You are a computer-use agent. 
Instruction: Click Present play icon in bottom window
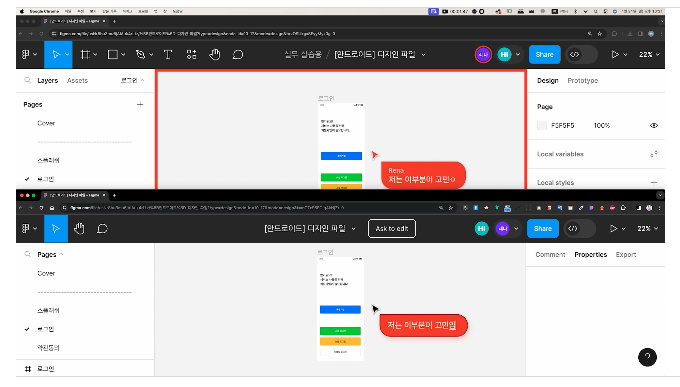613,229
